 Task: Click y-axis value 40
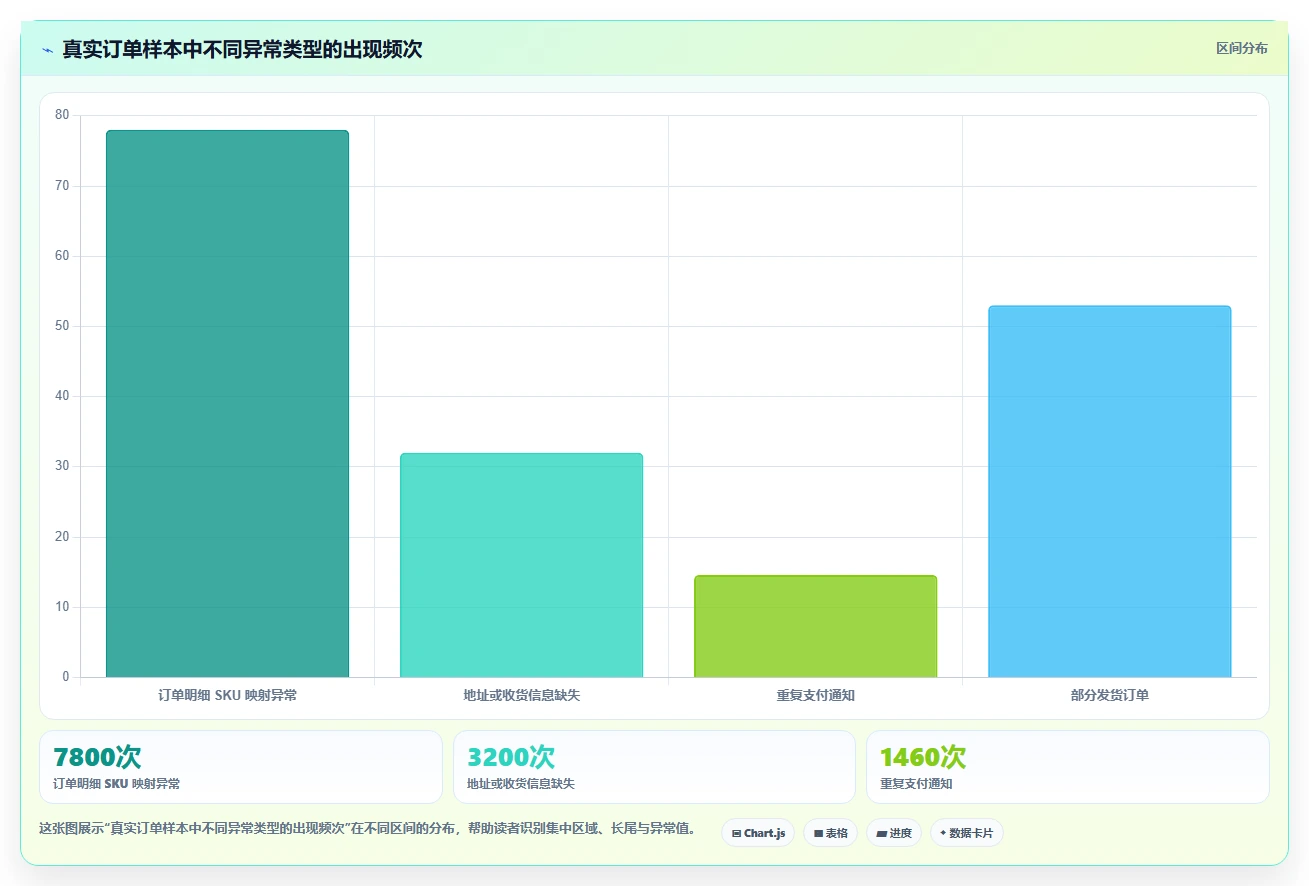(62, 396)
